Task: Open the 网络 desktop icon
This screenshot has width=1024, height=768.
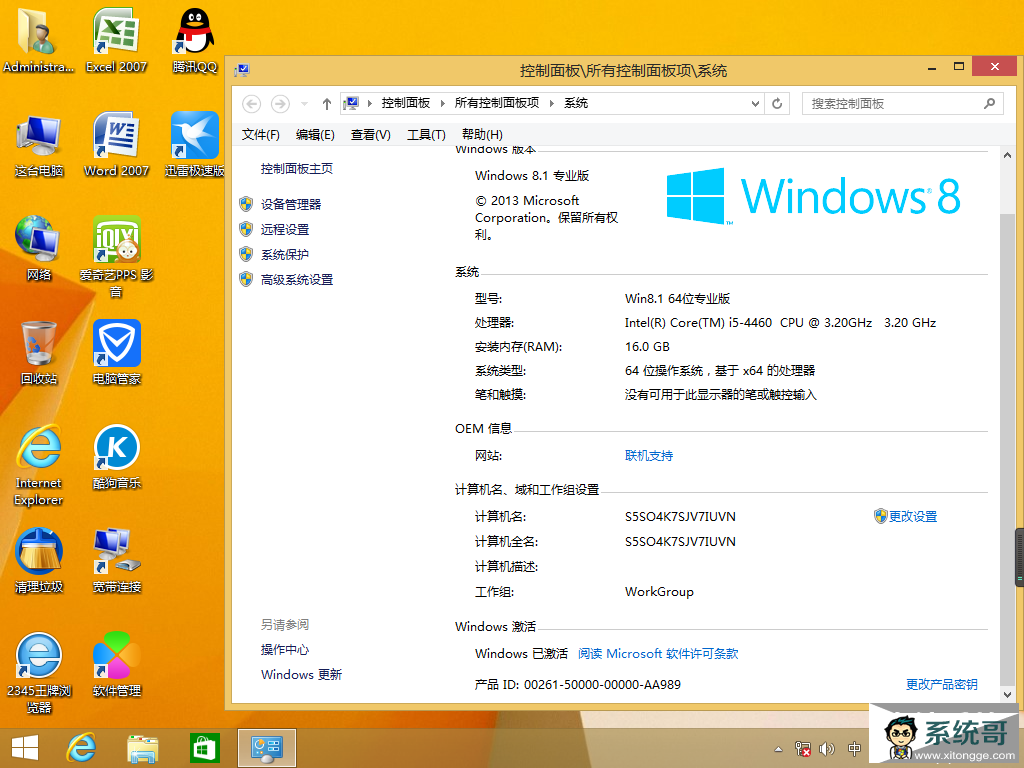Action: point(39,249)
